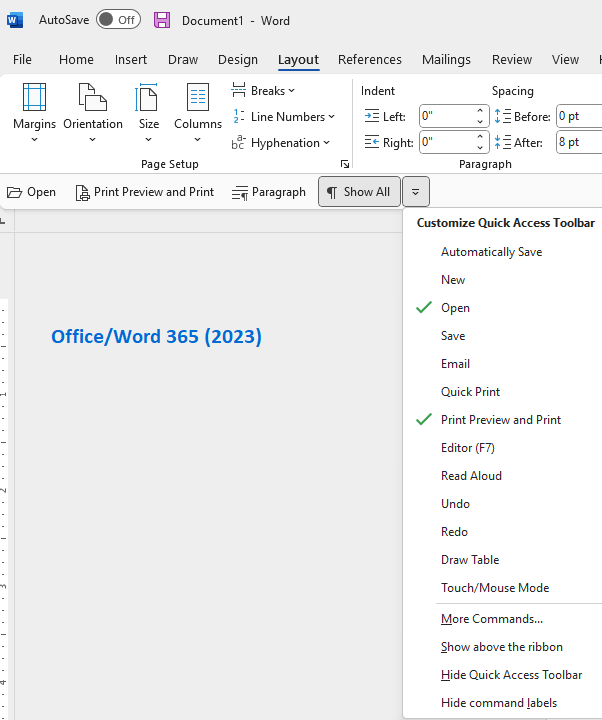Click the Left indent input field

point(446,116)
